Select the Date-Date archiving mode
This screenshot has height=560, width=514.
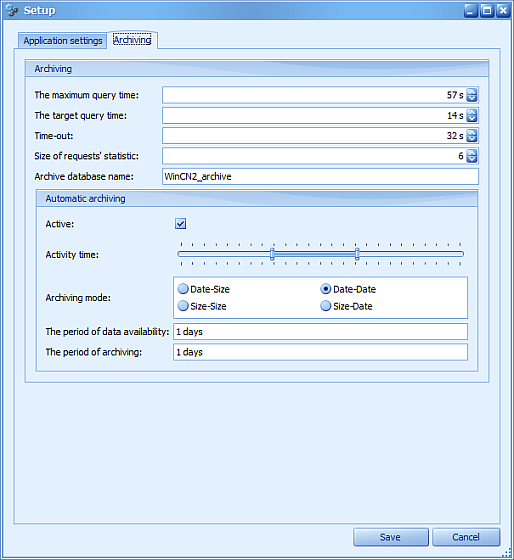click(325, 289)
